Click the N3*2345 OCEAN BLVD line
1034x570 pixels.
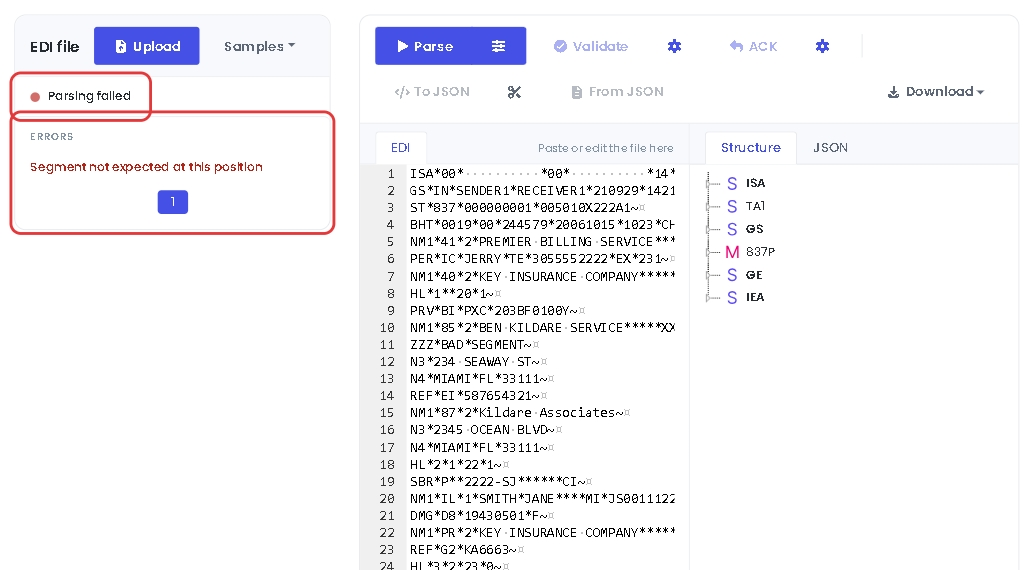[x=486, y=430]
